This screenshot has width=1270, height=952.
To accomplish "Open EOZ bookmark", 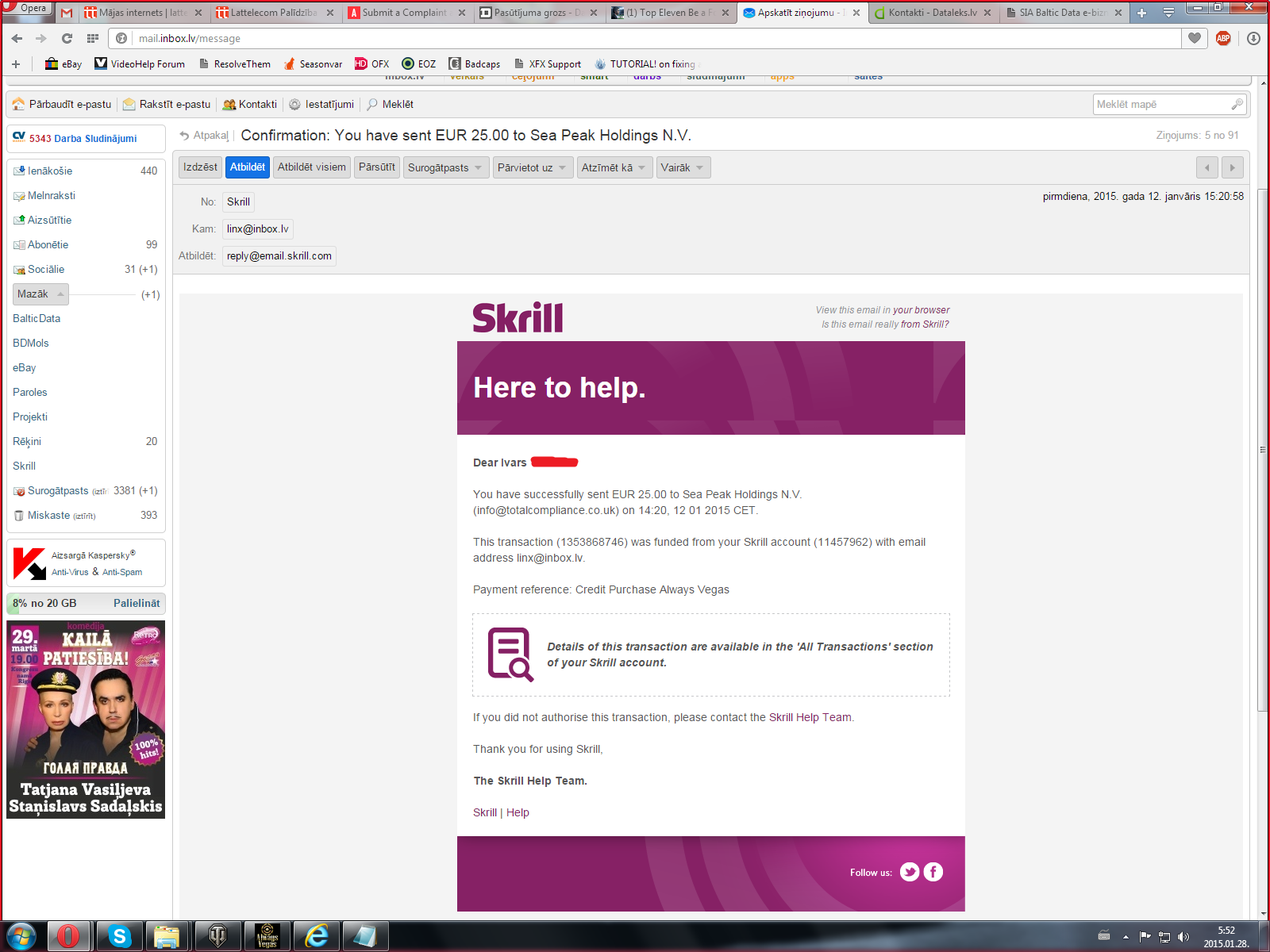I will (x=418, y=63).
